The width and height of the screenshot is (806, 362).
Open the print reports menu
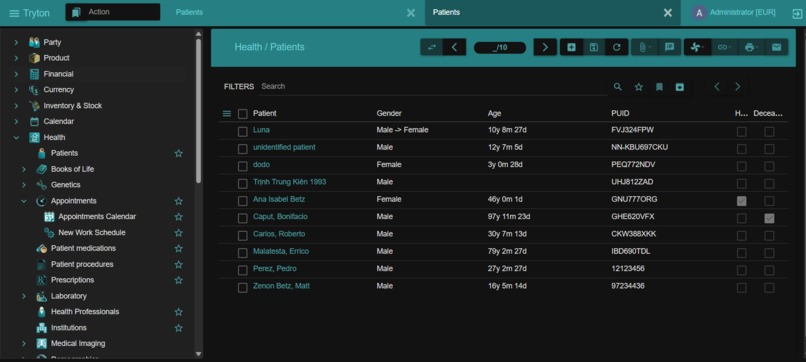pos(751,47)
